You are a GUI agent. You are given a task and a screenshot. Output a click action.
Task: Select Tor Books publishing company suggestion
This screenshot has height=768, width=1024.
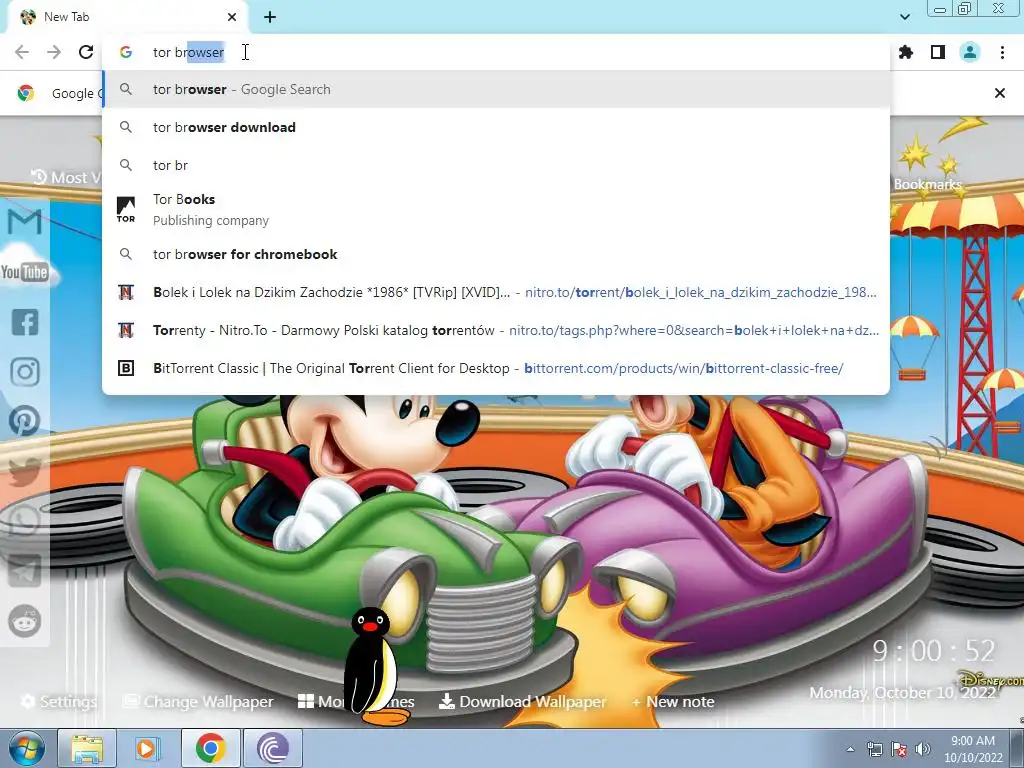[496, 210]
